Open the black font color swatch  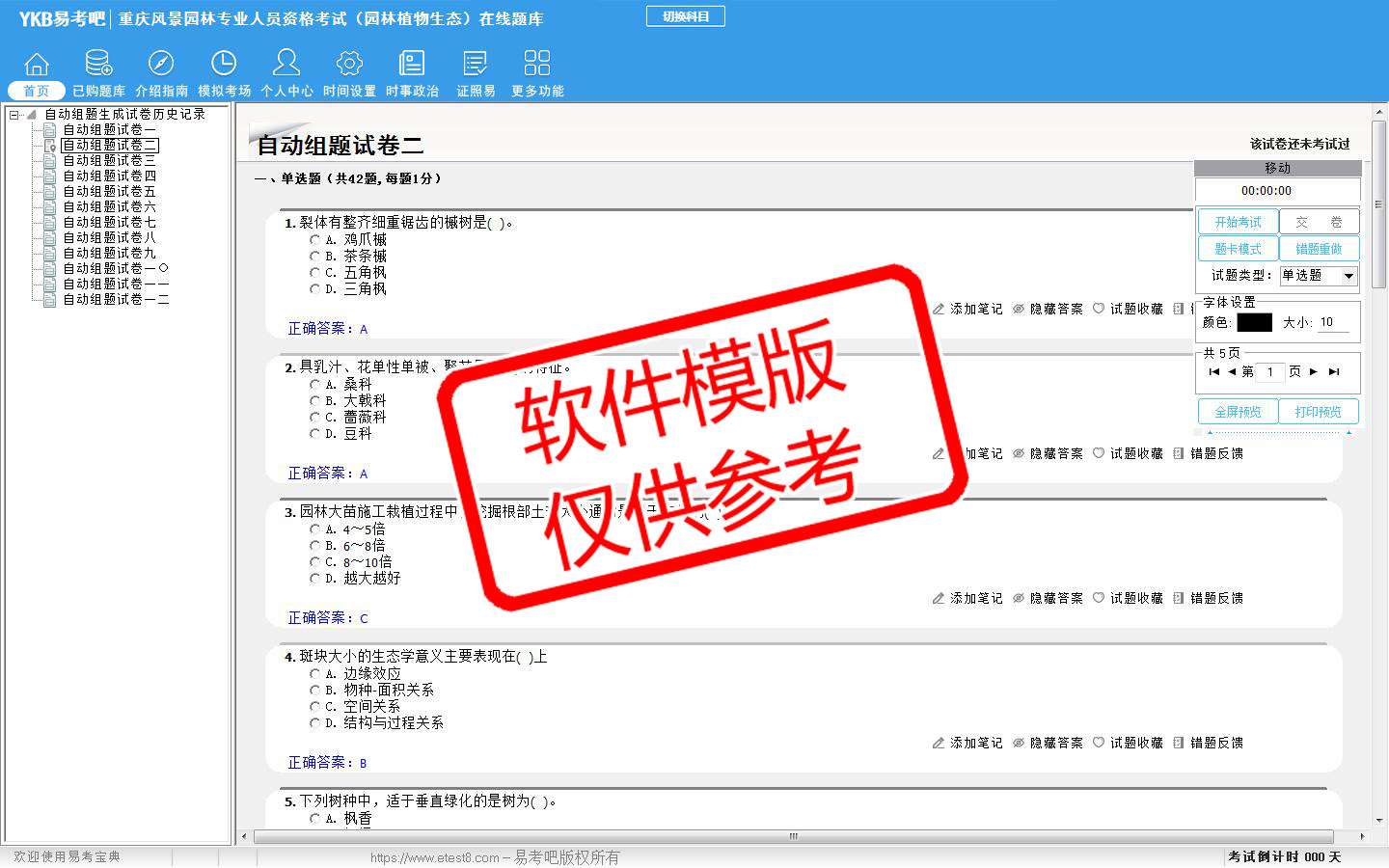1254,322
